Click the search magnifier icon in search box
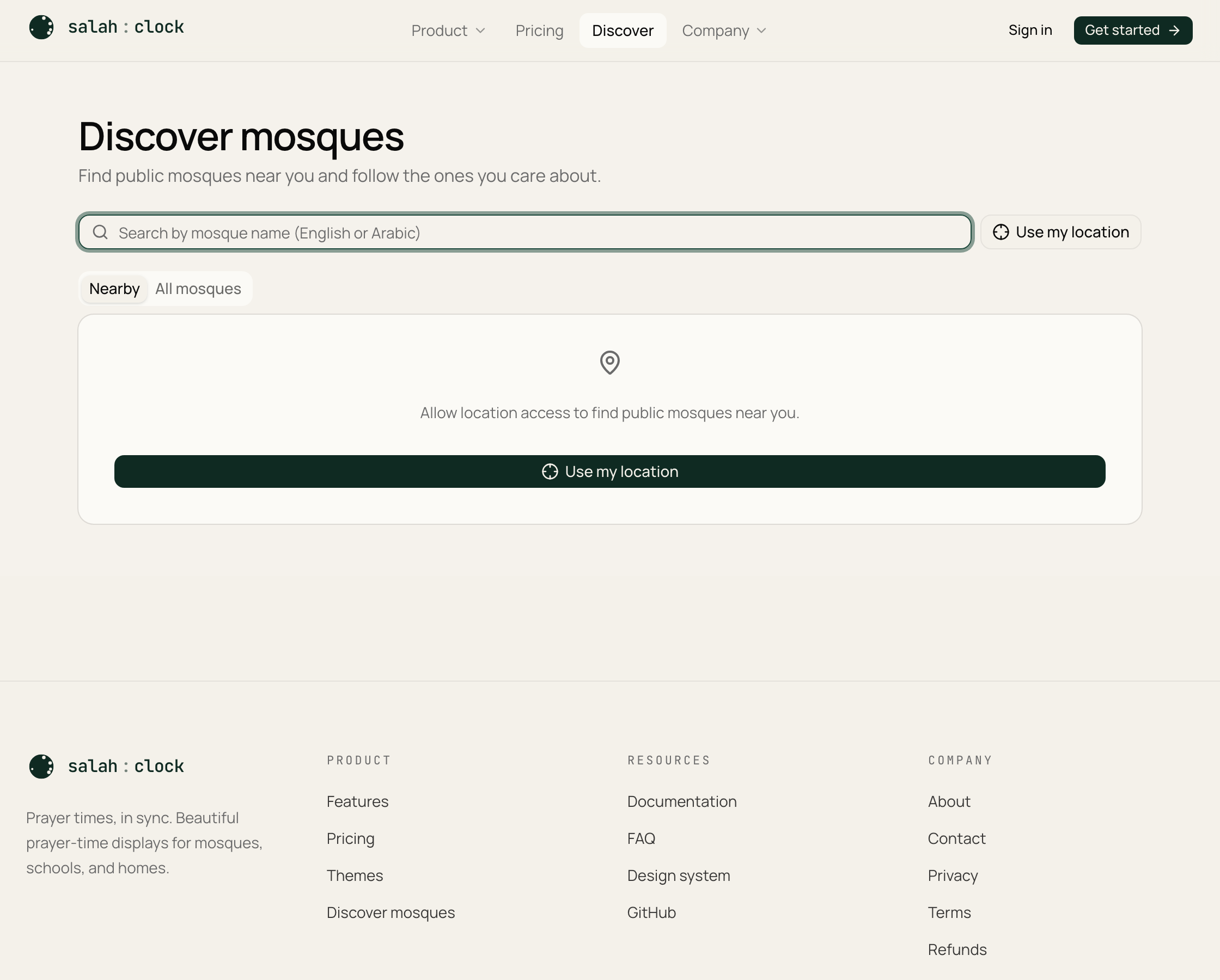Screen dimensions: 1220x980 click(x=100, y=232)
